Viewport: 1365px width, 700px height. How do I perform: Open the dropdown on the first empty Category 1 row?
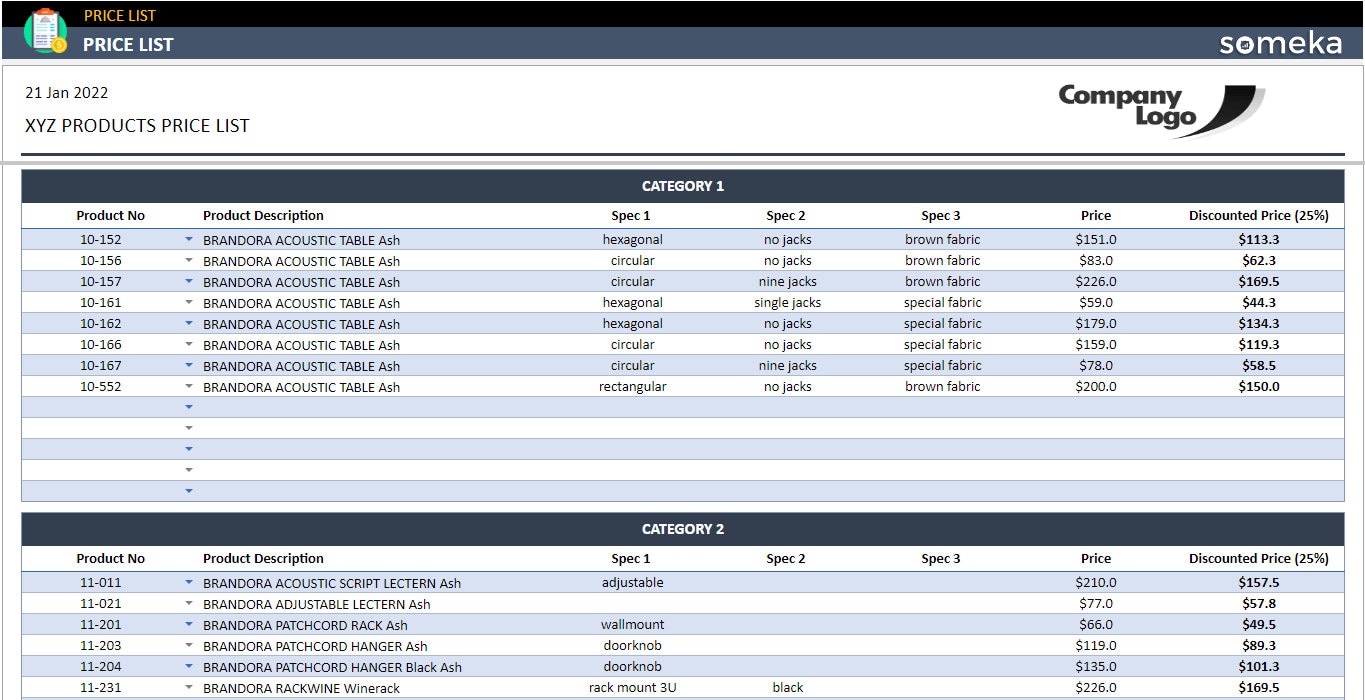coord(189,406)
